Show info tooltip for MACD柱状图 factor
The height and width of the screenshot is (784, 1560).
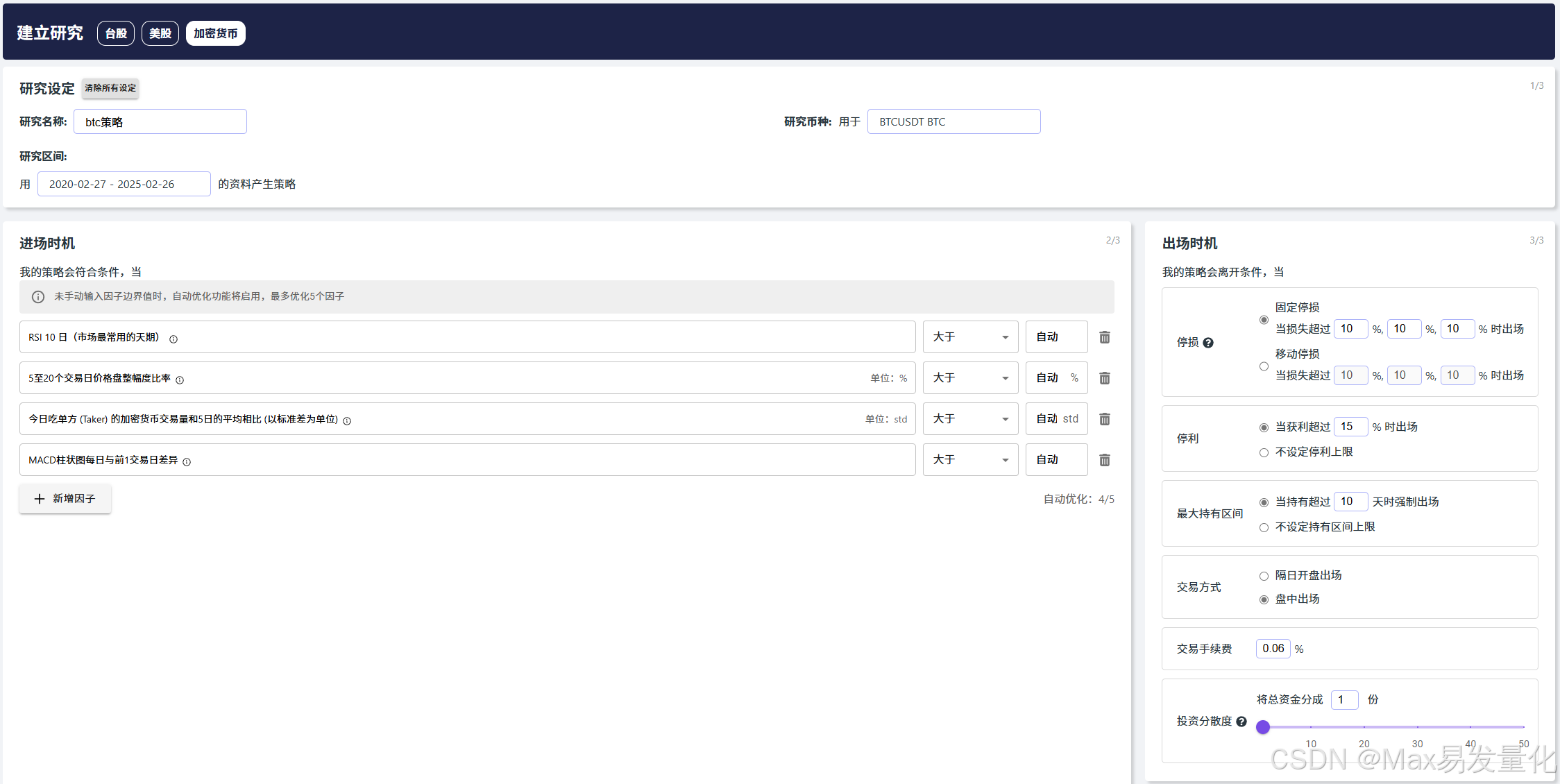coord(187,462)
